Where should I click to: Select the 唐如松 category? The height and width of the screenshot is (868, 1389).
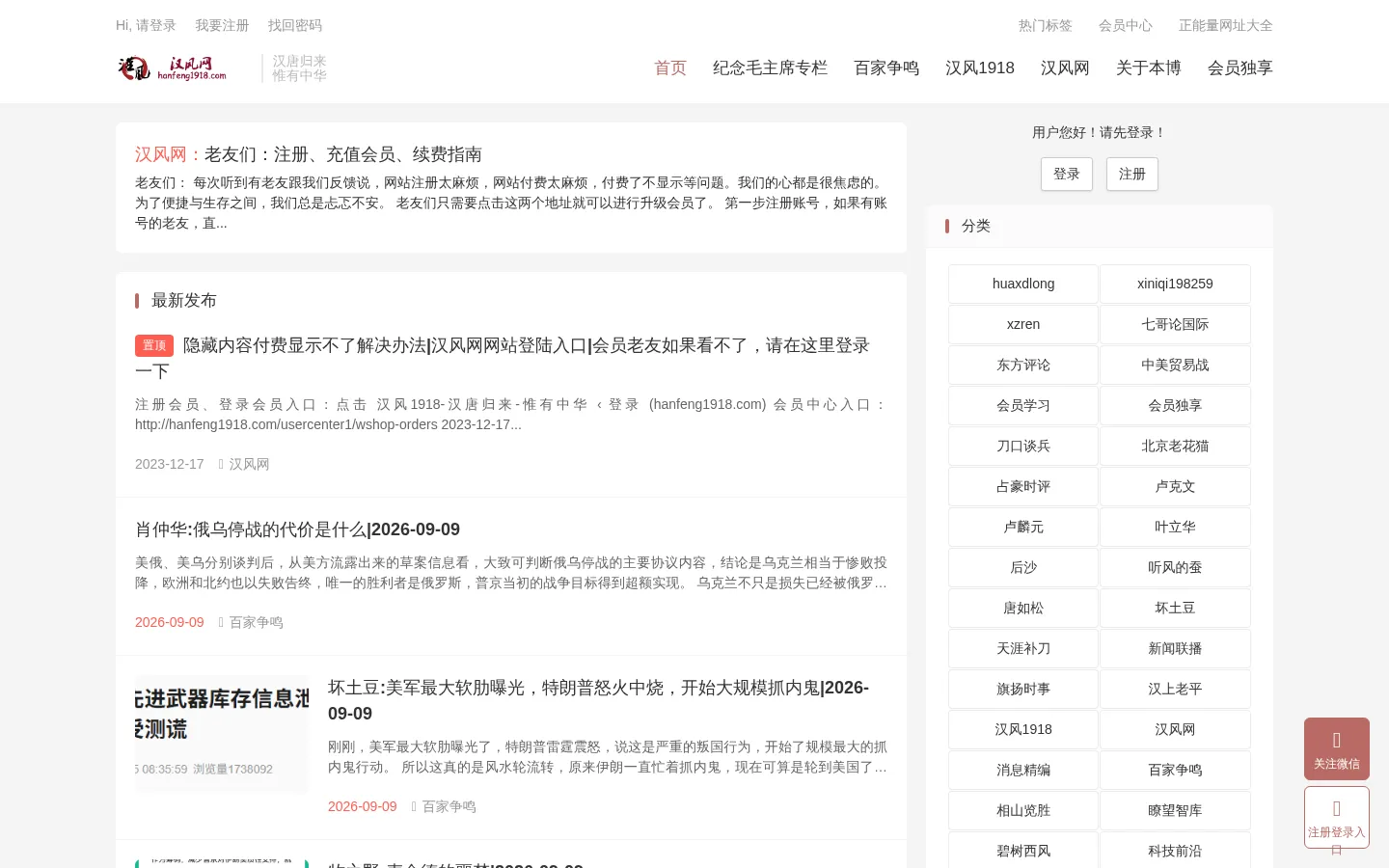[x=1023, y=608]
